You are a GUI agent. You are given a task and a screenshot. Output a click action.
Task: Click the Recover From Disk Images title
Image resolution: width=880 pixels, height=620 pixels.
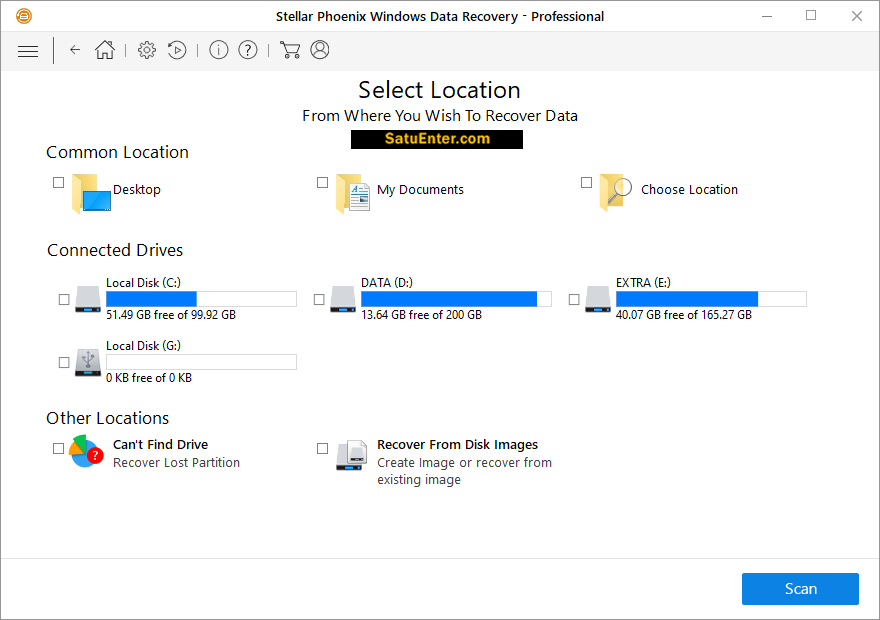[457, 444]
